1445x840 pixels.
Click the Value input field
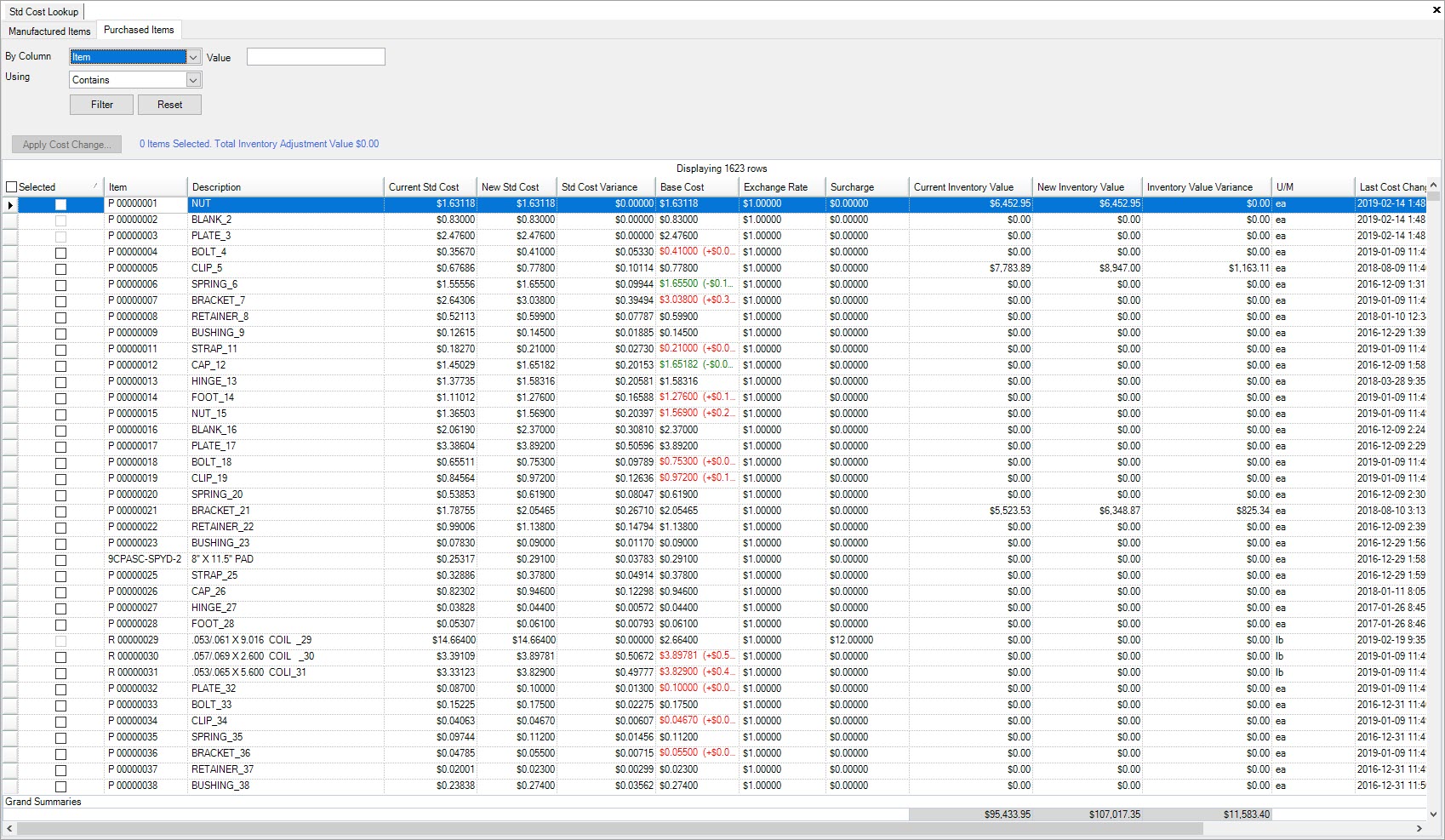(x=316, y=57)
